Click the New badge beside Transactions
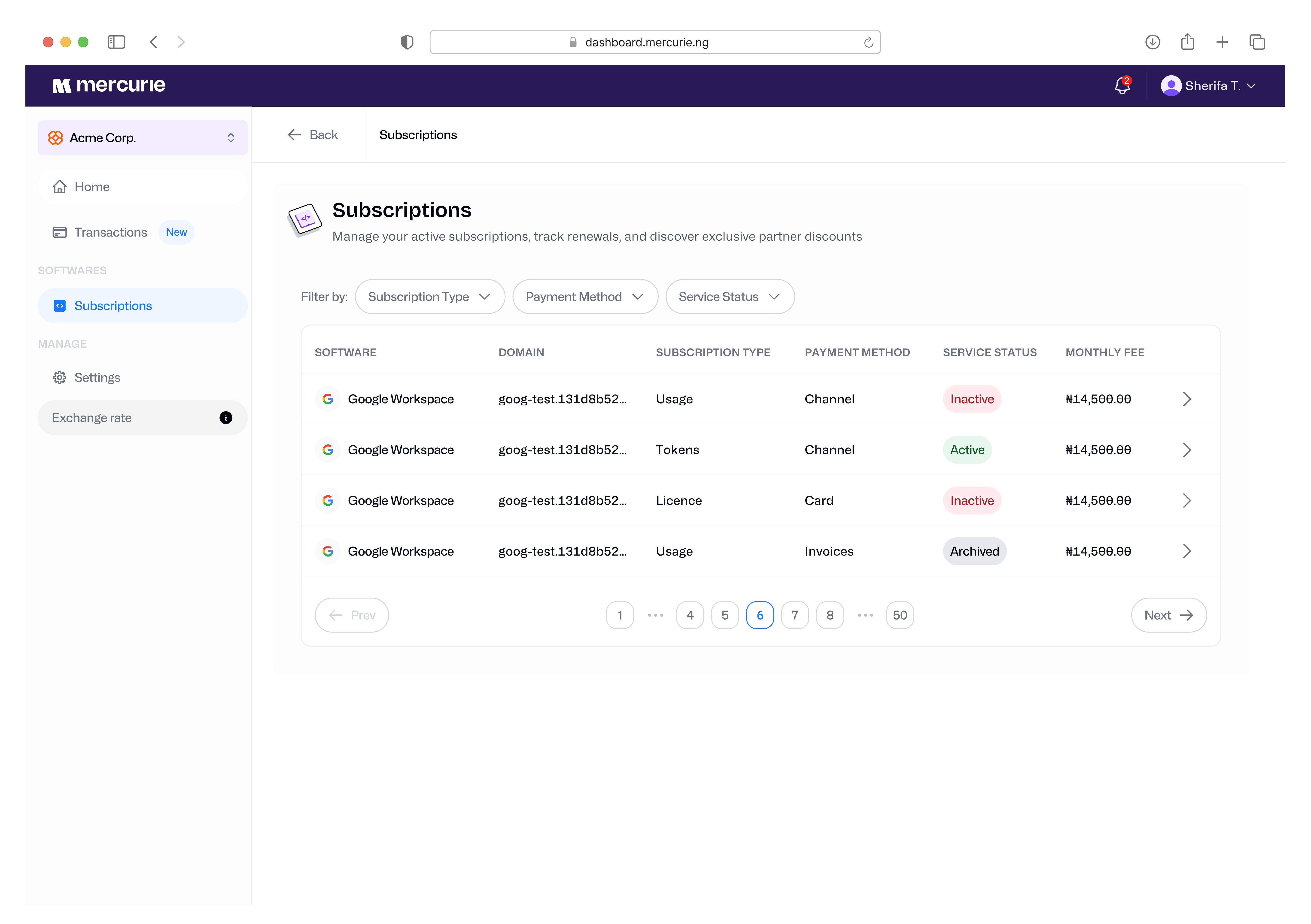The width and height of the screenshot is (1311, 924). point(176,232)
